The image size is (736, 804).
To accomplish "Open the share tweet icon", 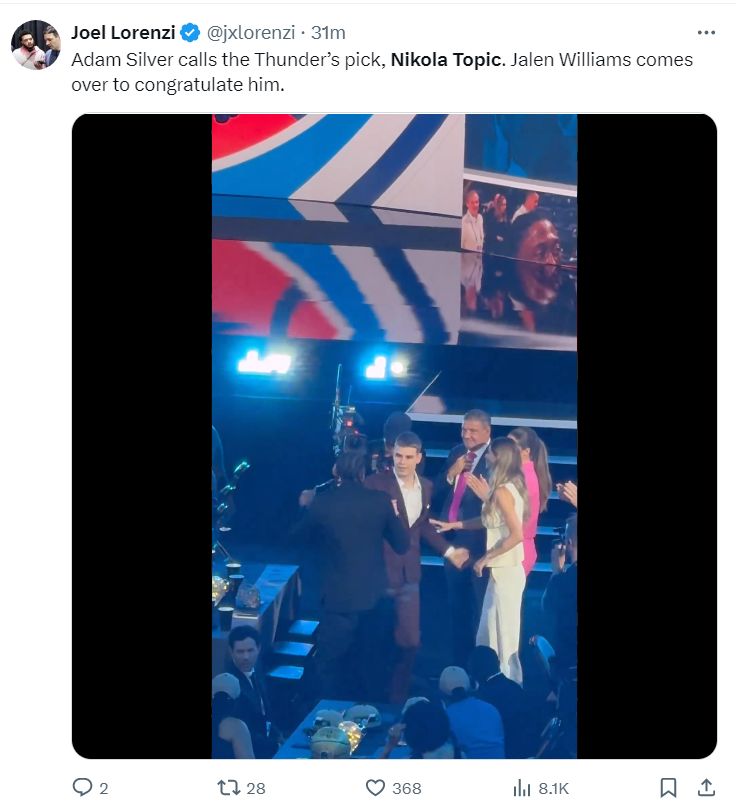I will 705,788.
